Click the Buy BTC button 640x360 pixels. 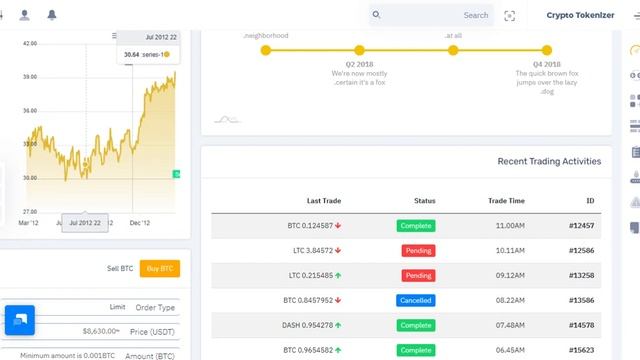pos(160,269)
